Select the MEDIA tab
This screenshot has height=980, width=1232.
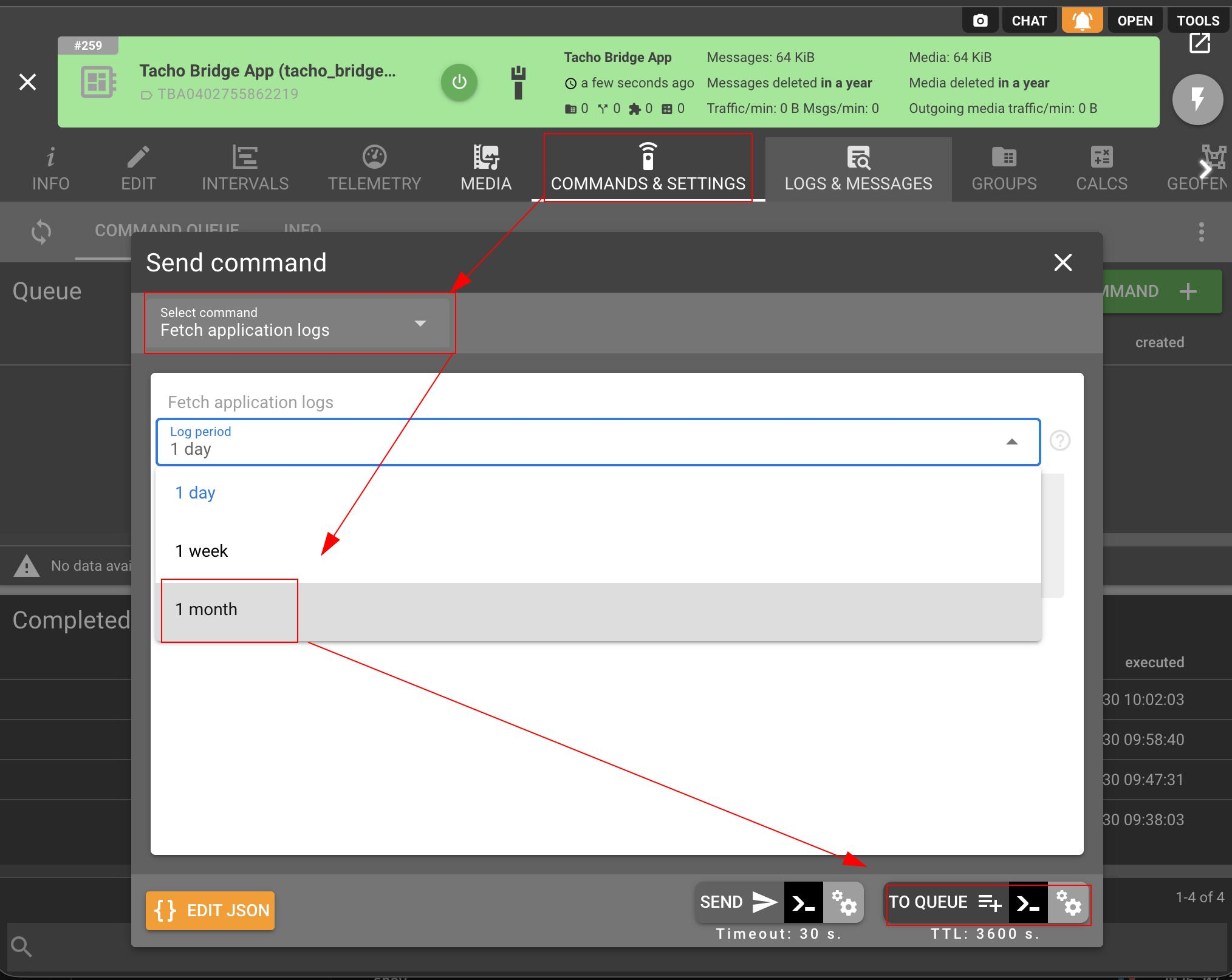point(486,169)
